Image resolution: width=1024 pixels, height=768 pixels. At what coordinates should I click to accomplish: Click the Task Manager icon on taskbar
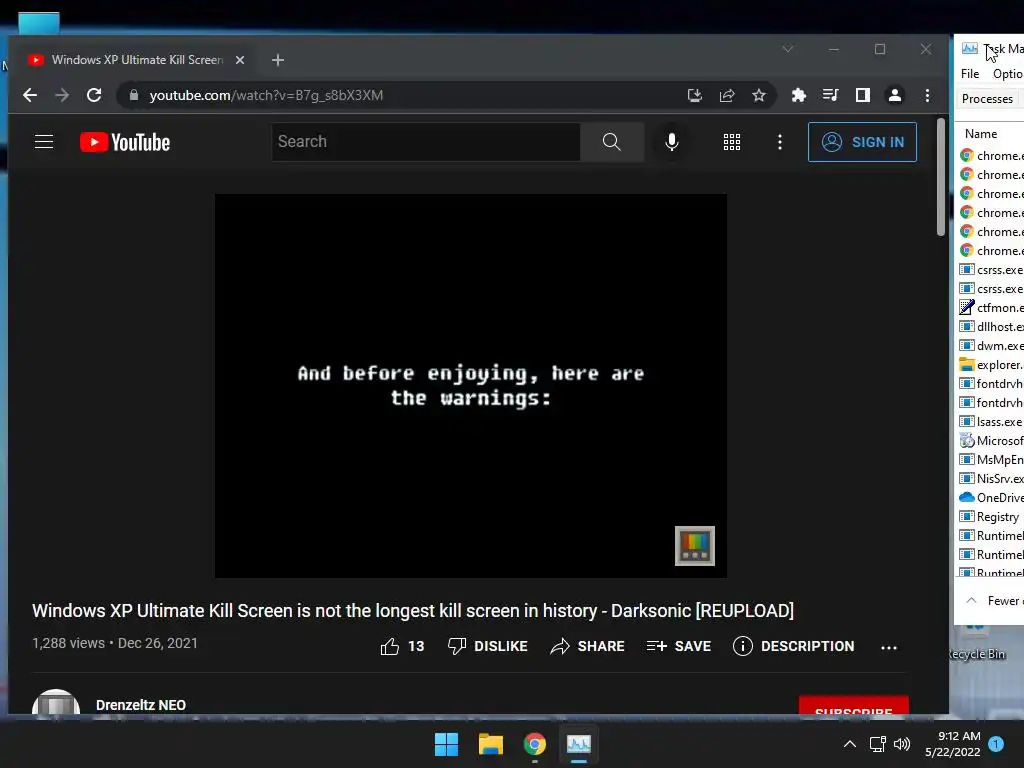point(579,744)
